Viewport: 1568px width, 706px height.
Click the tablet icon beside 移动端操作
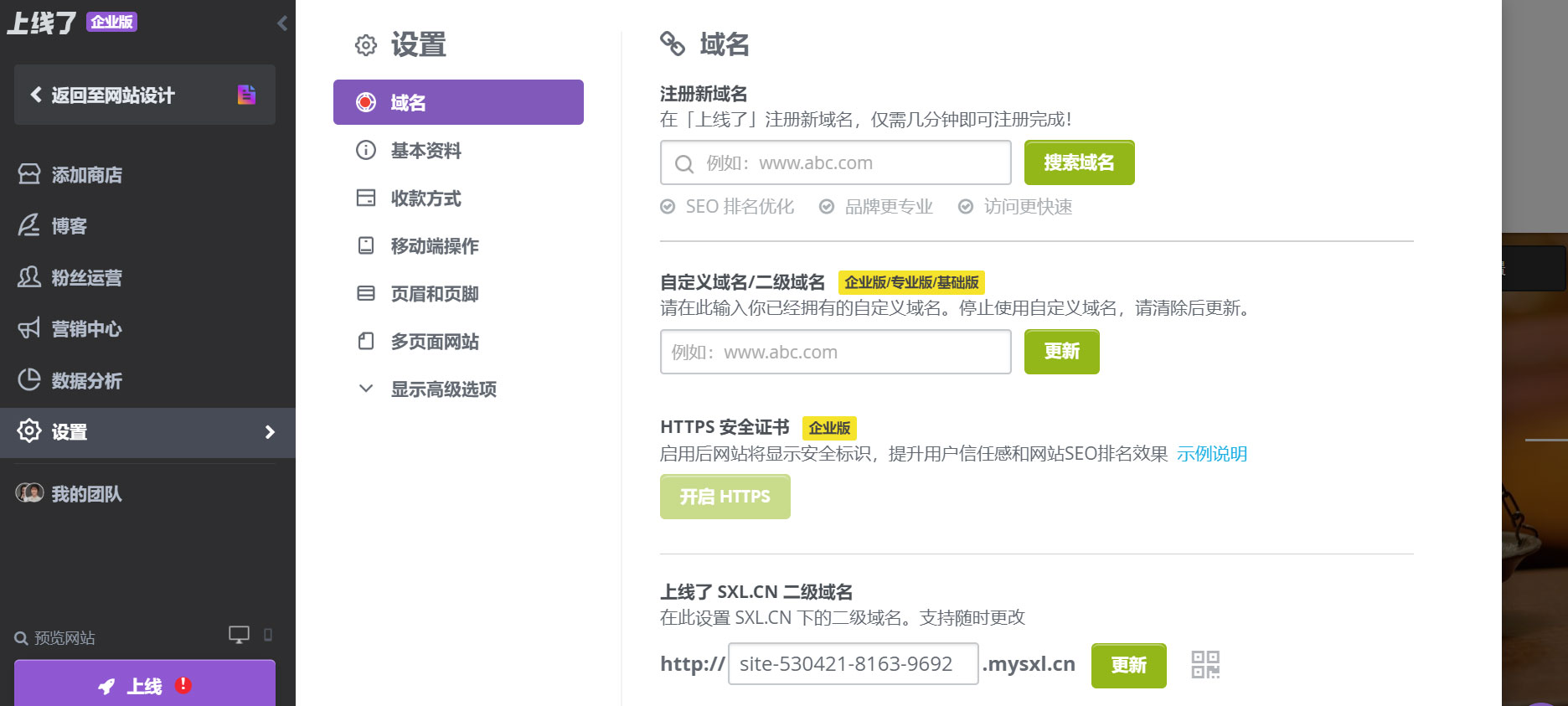tap(366, 245)
